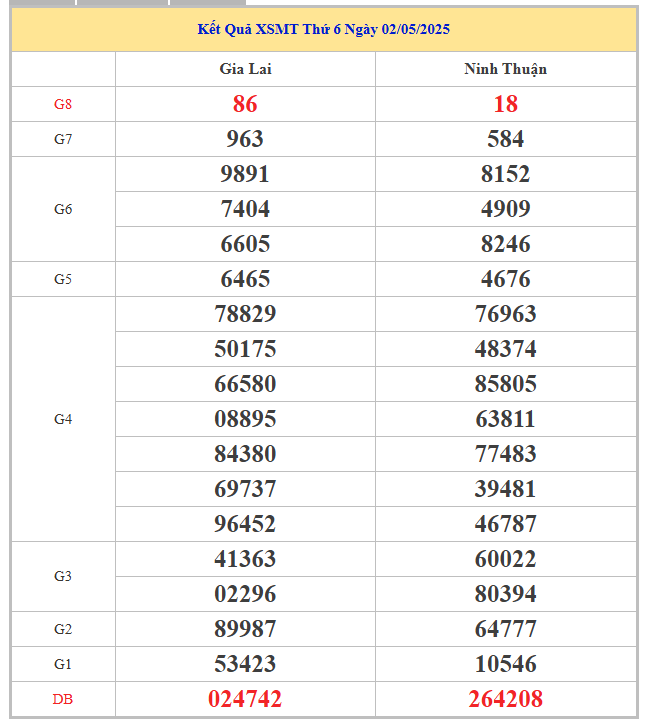
Task: Click the G8 prize row label
Action: 63,104
